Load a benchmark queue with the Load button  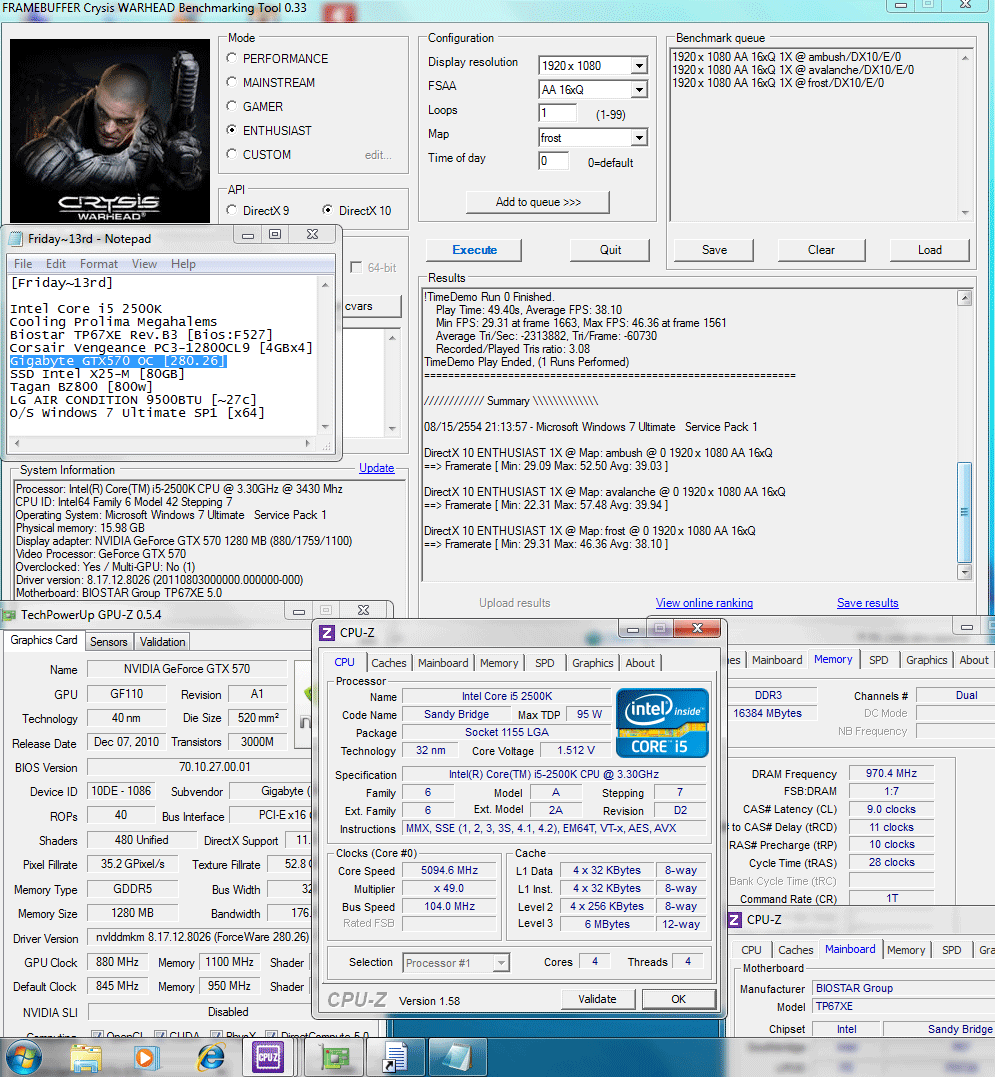(x=930, y=250)
